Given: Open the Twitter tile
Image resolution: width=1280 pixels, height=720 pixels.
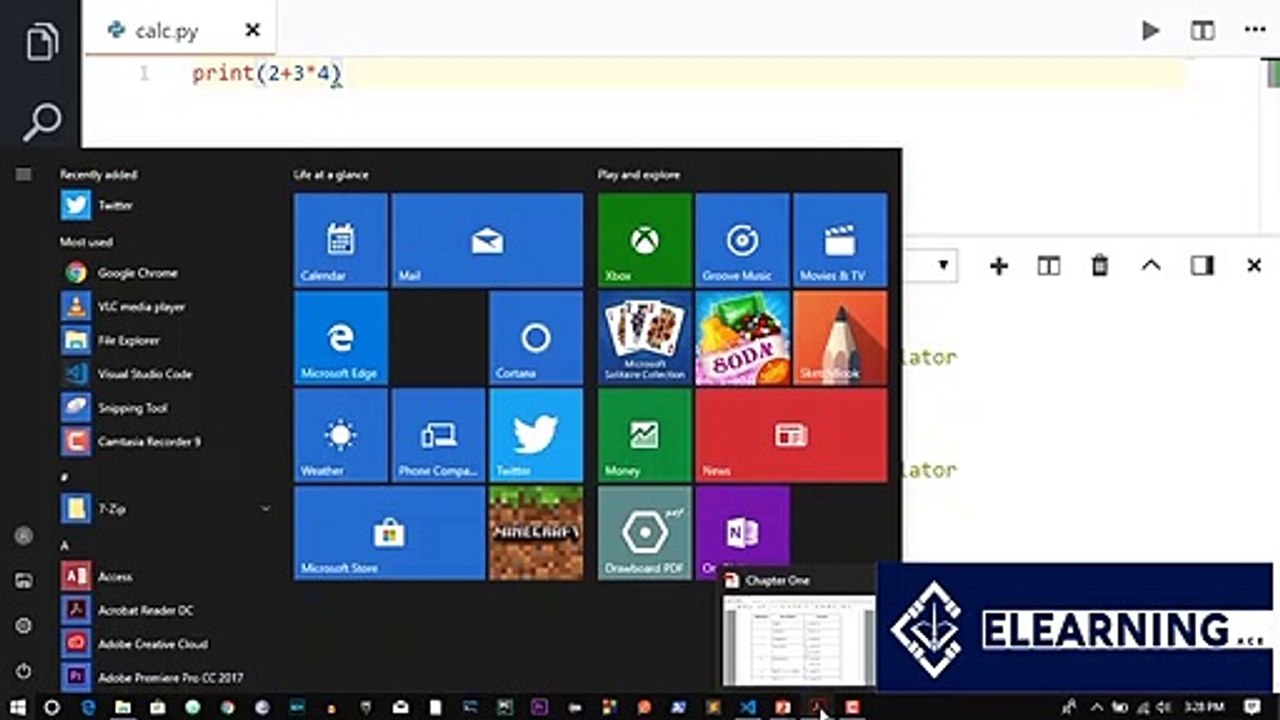Looking at the screenshot, I should coord(536,435).
